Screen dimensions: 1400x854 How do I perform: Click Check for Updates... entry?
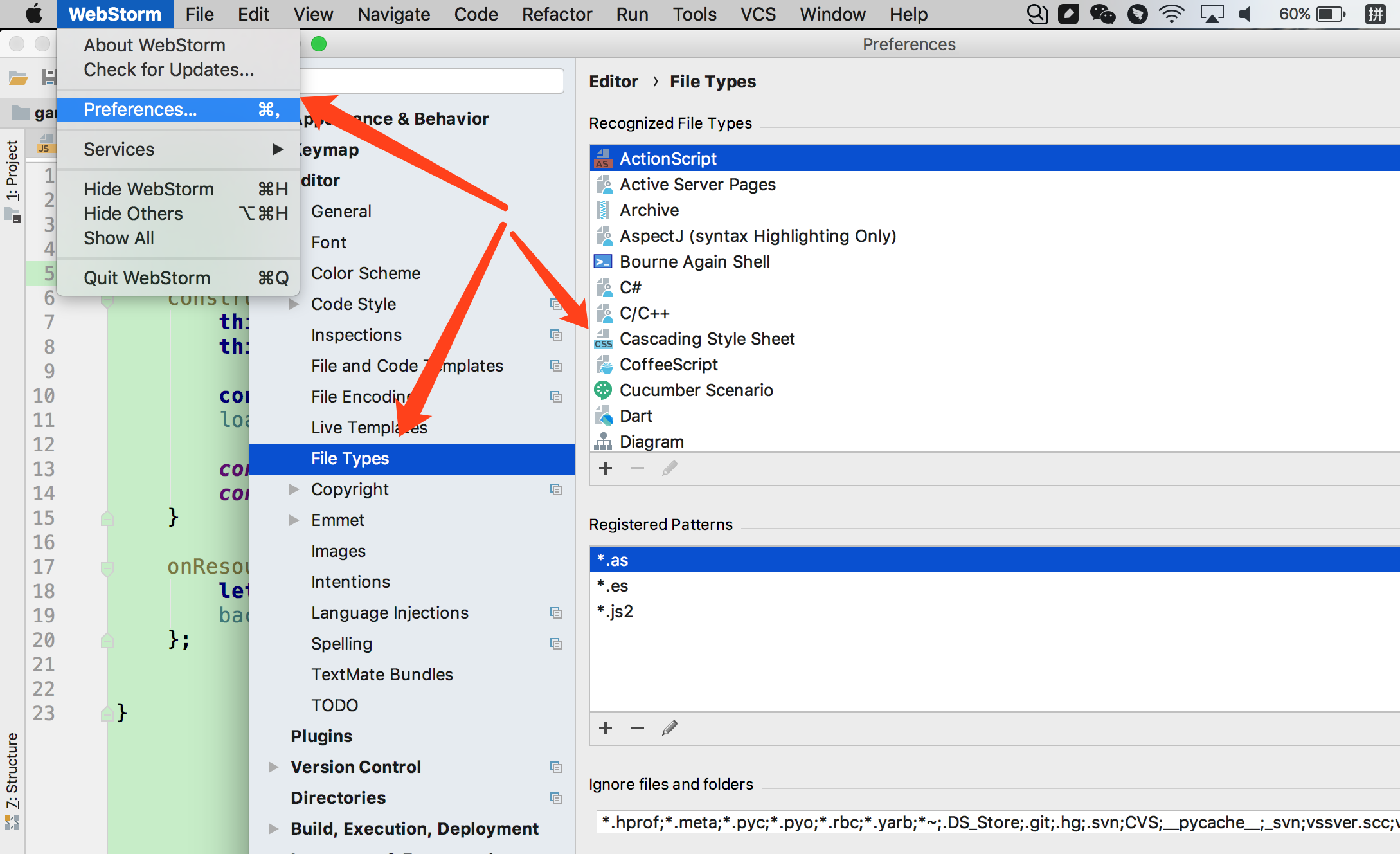tap(168, 69)
